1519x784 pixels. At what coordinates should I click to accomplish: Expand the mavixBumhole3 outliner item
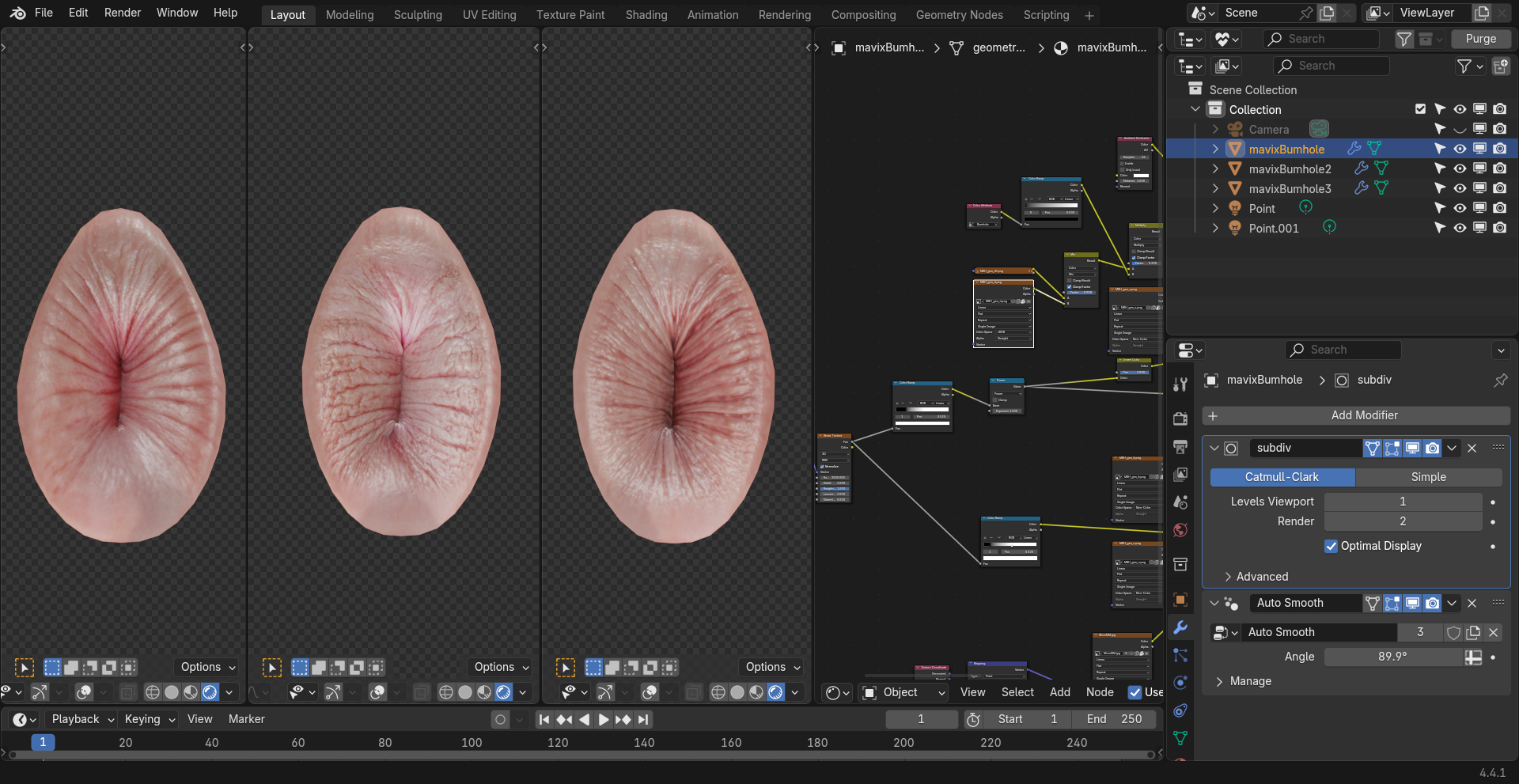click(x=1215, y=189)
